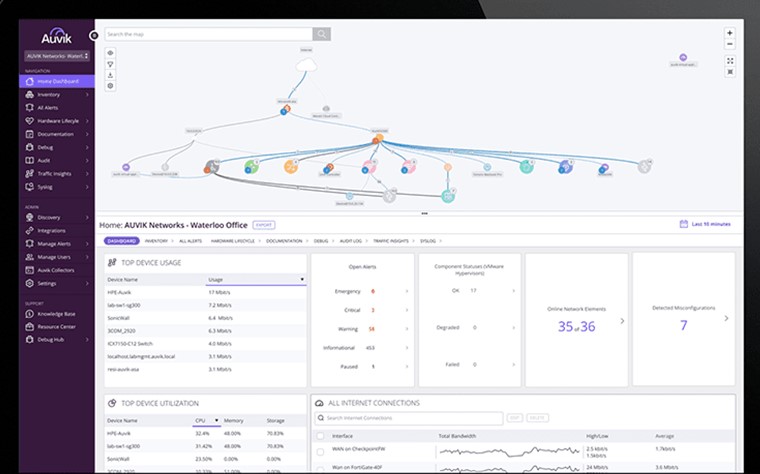
Task: Click the Informational alerts count 453
Action: [370, 348]
